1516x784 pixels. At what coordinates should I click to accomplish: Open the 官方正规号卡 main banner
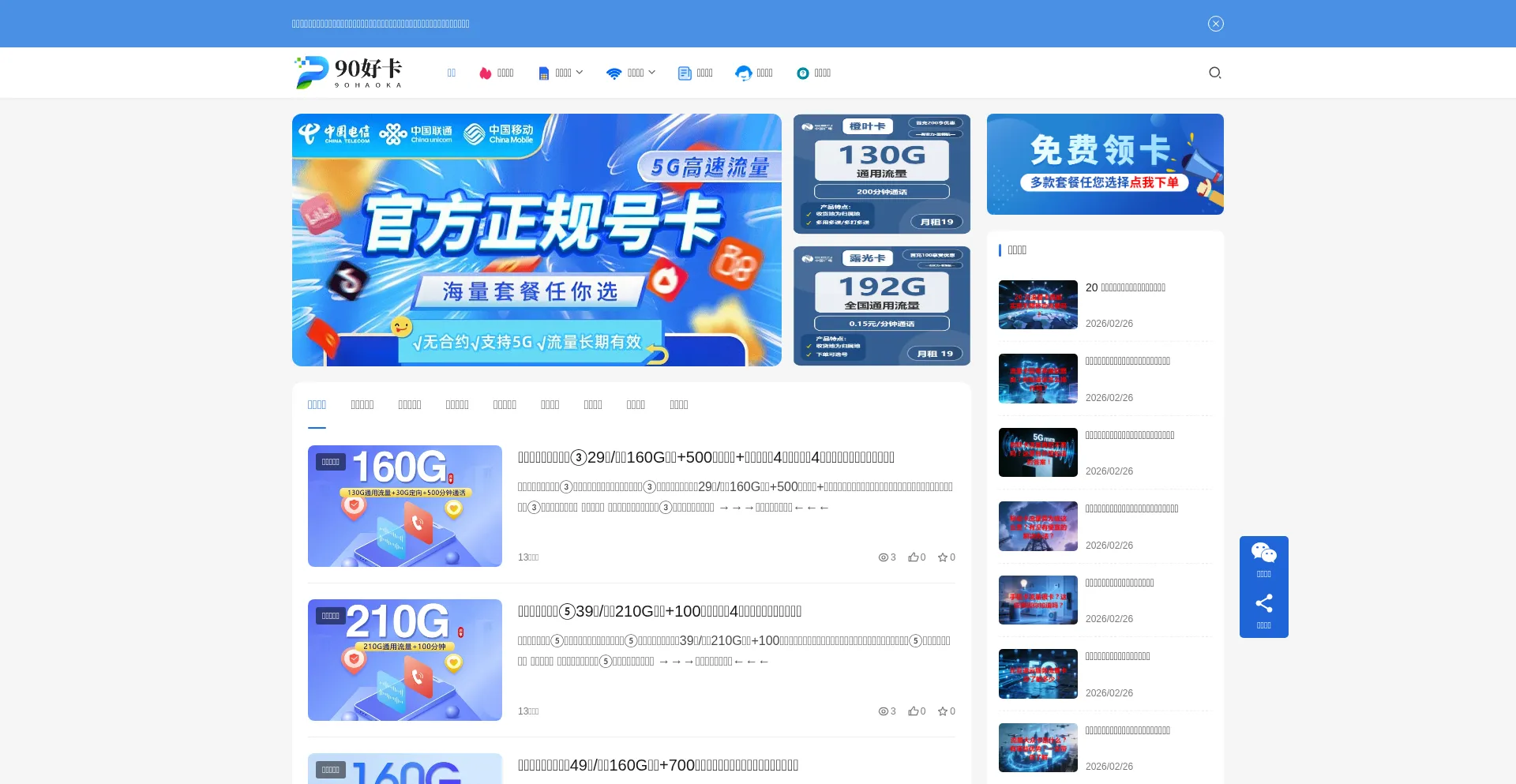click(x=537, y=240)
